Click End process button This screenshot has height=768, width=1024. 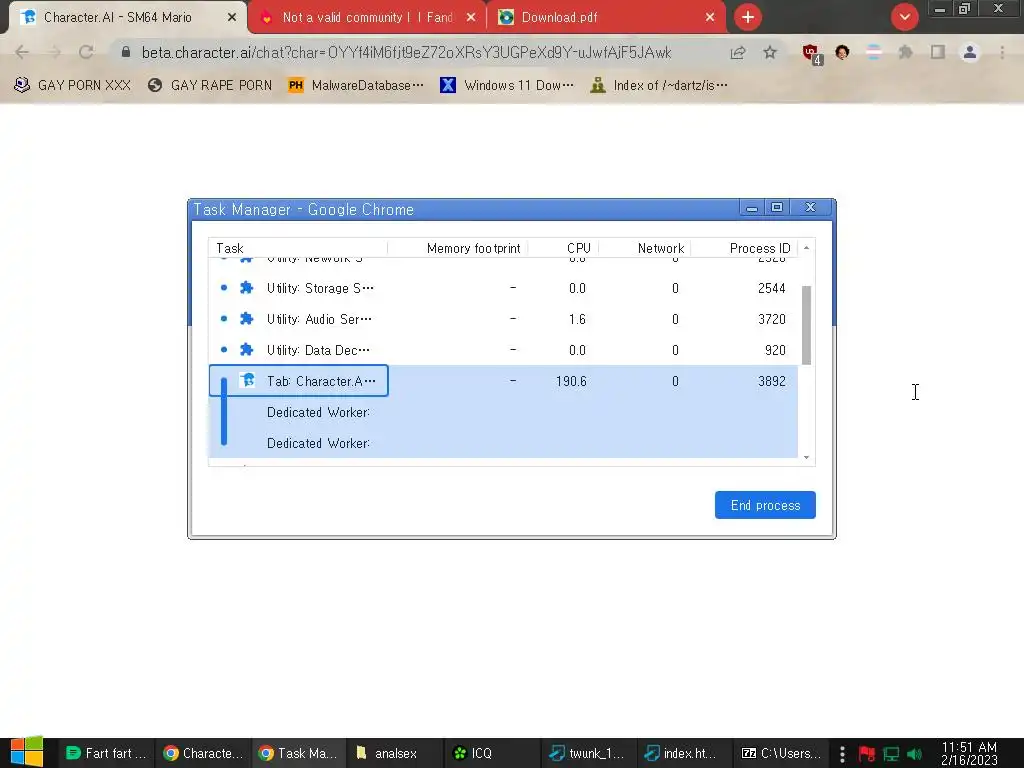pos(765,505)
